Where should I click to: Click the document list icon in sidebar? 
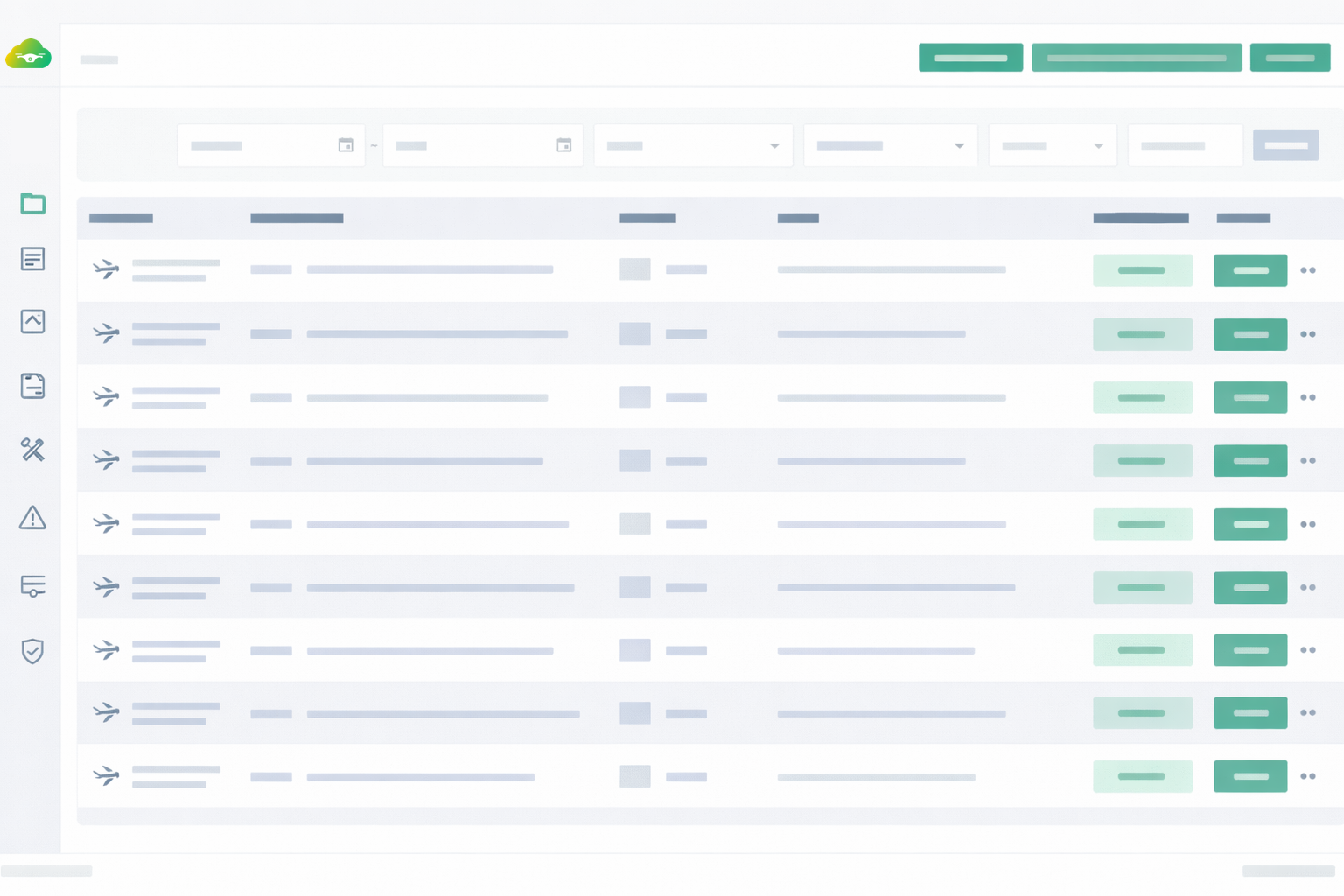click(x=32, y=259)
